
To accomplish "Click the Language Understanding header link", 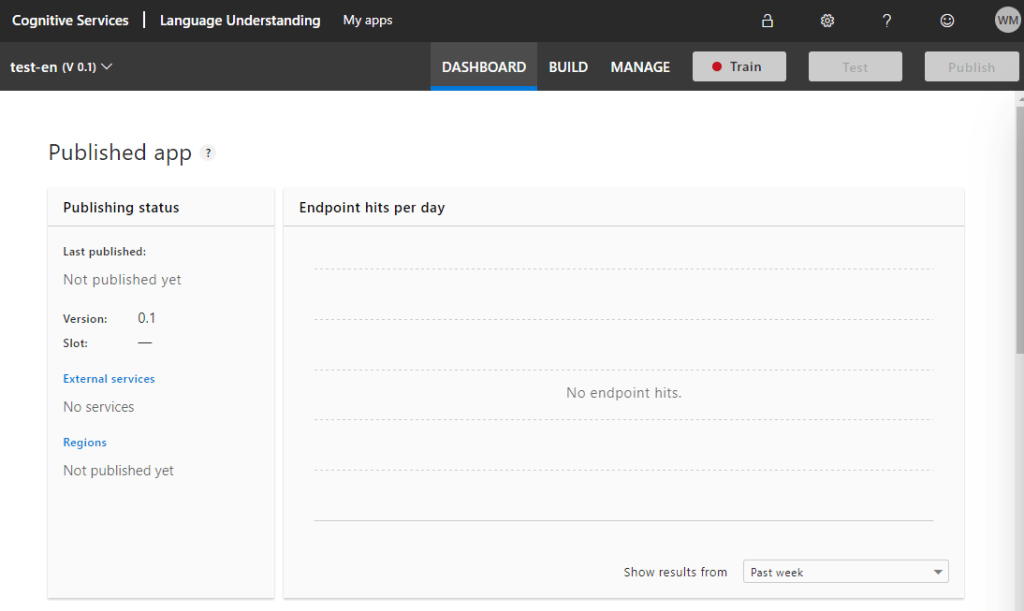I will click(240, 20).
